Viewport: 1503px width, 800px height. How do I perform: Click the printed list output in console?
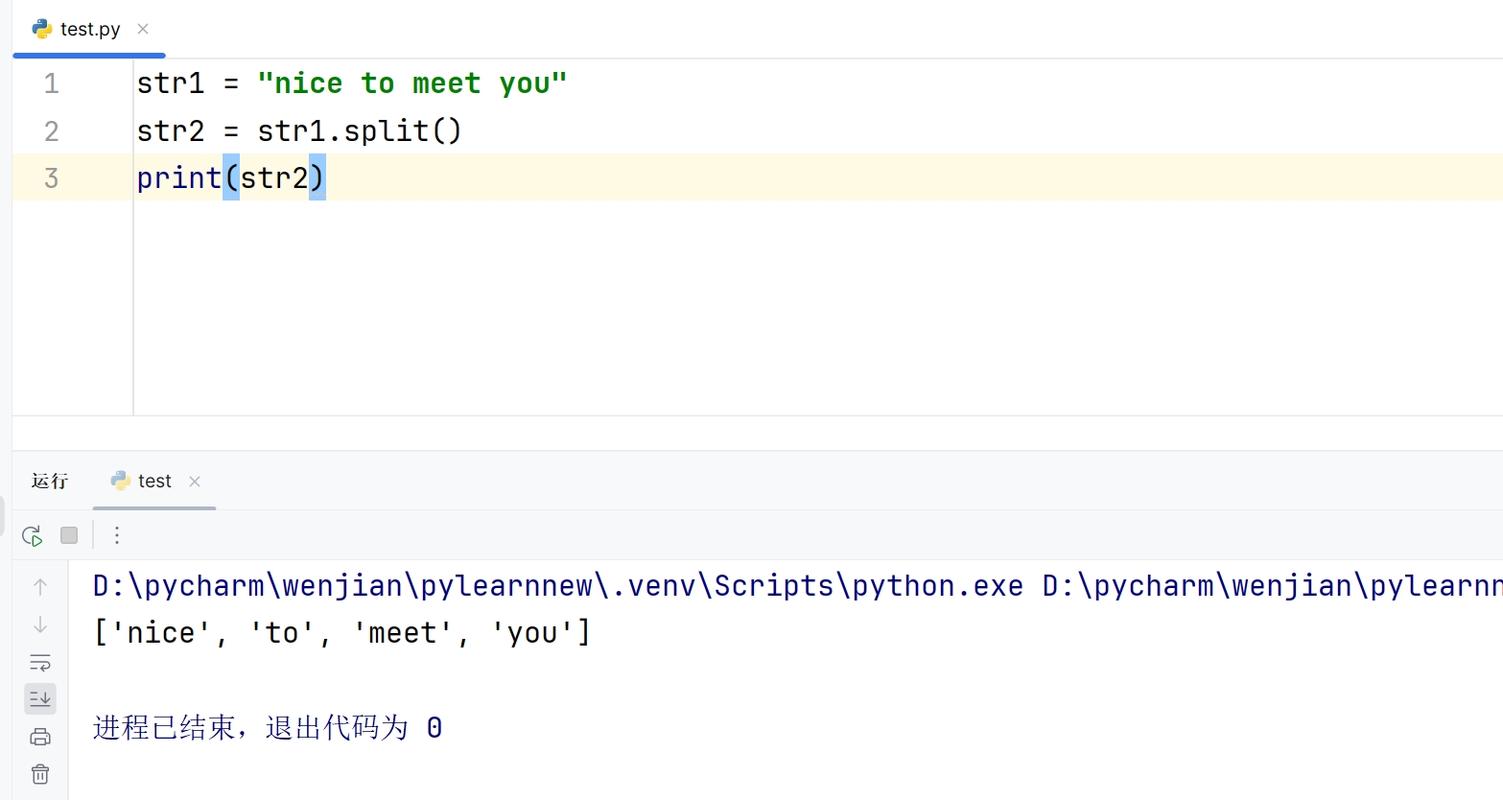(340, 631)
